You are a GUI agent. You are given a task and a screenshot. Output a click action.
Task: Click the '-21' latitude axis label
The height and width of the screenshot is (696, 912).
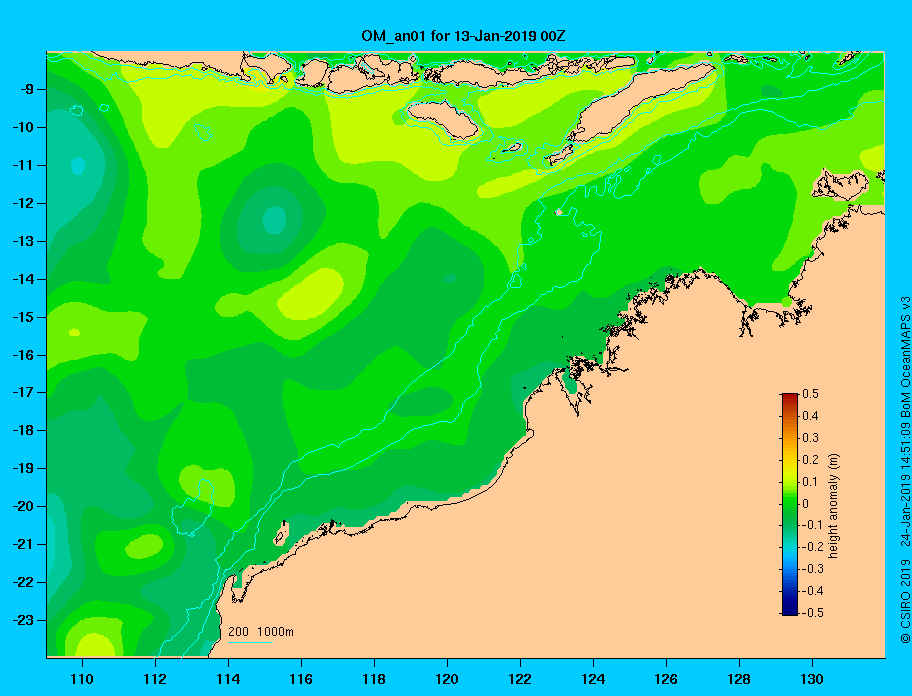tap(23, 545)
